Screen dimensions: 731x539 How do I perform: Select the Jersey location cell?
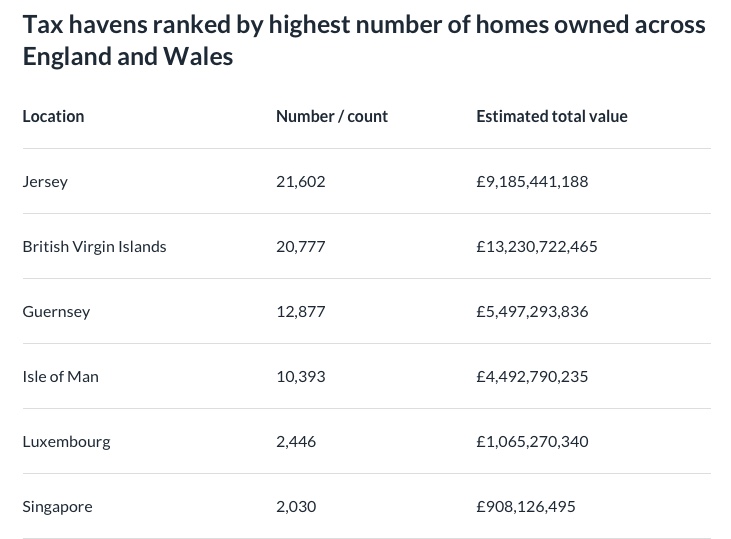(45, 181)
